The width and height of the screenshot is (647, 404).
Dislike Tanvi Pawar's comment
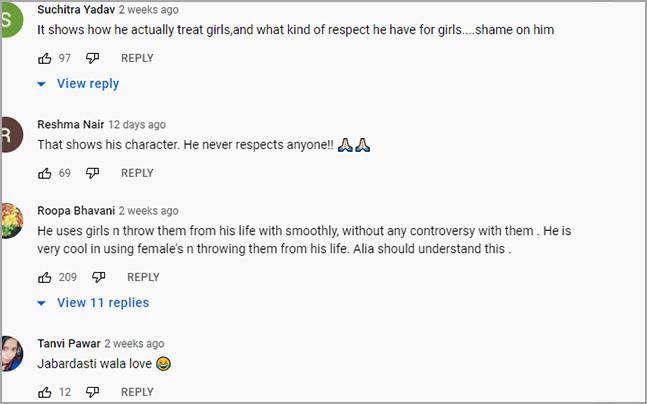tap(92, 393)
